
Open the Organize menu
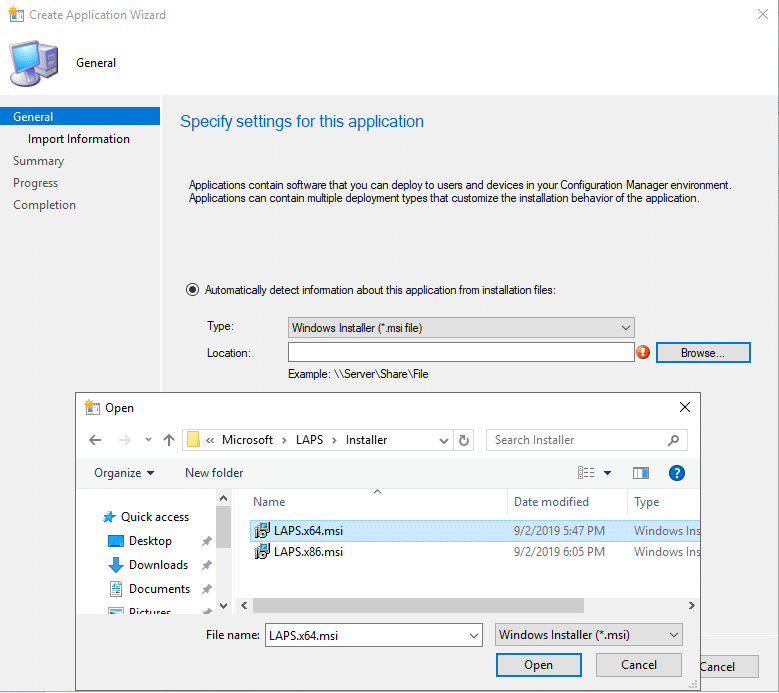pyautogui.click(x=124, y=473)
